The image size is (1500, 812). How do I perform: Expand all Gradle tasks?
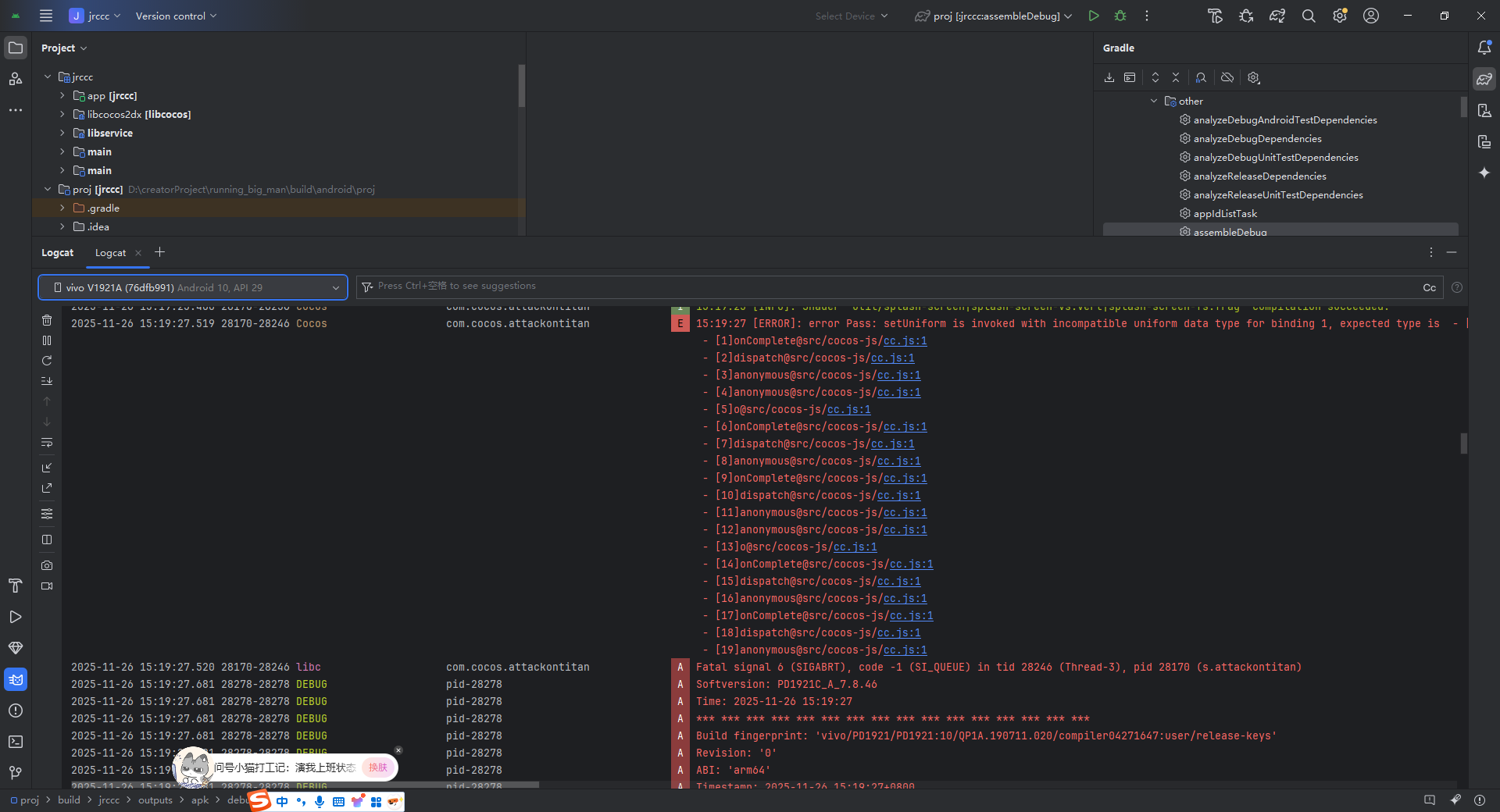[x=1155, y=77]
